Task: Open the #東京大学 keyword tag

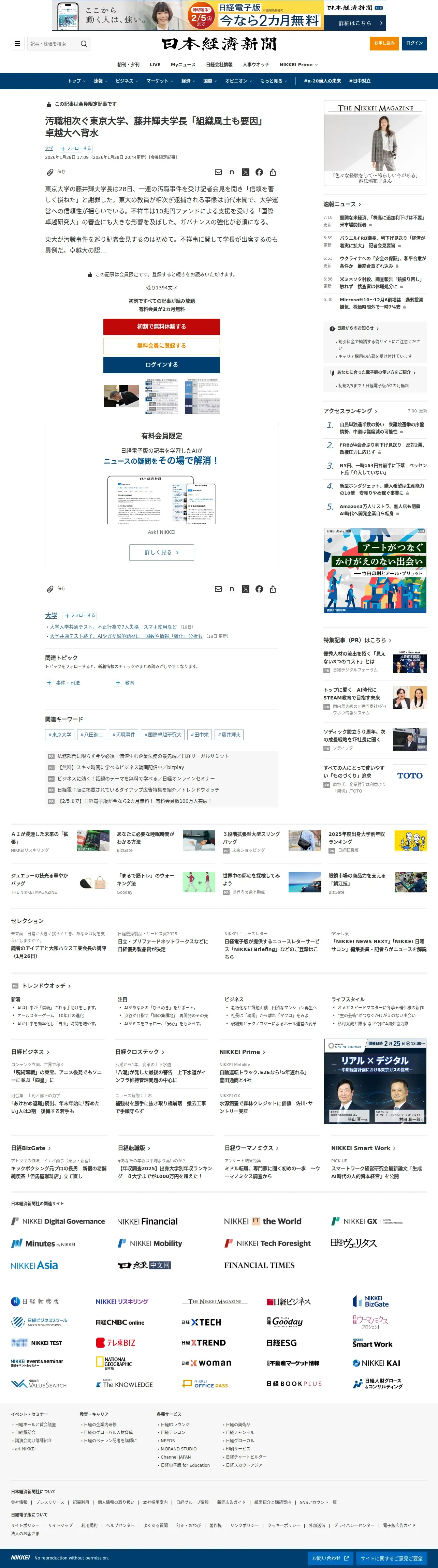Action: pyautogui.click(x=60, y=735)
